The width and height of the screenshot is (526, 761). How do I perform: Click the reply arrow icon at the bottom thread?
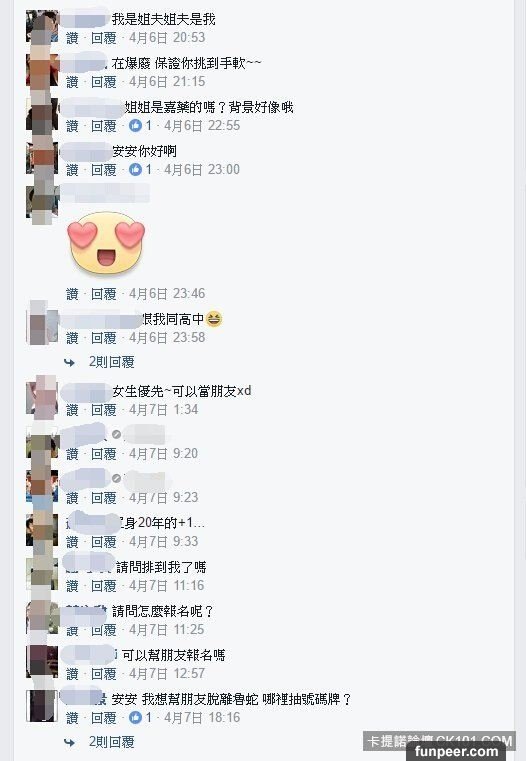[69, 742]
